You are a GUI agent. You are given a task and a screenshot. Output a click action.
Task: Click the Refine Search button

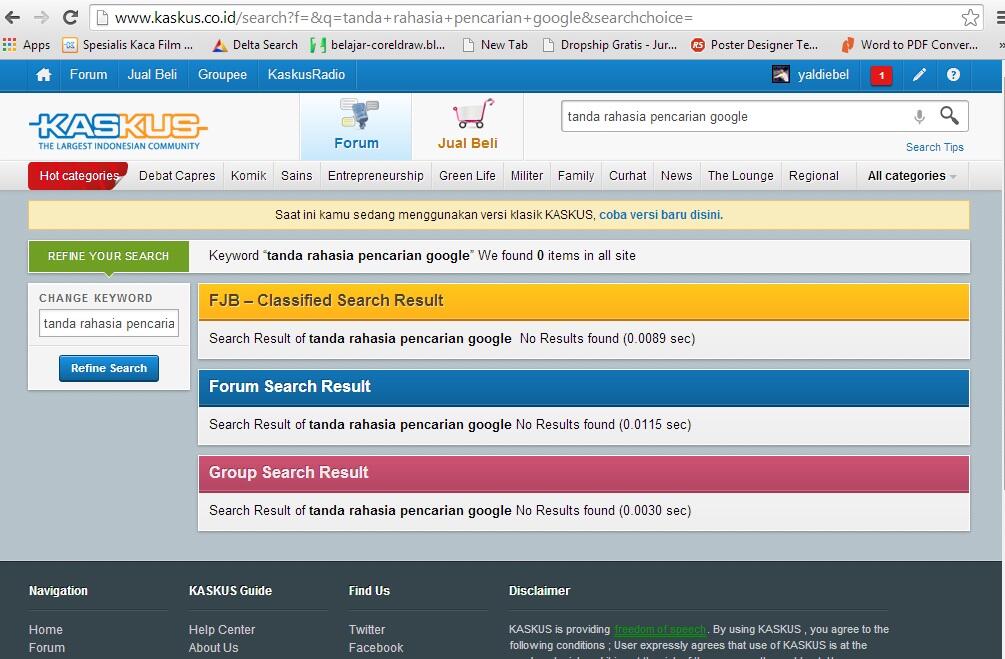click(109, 368)
